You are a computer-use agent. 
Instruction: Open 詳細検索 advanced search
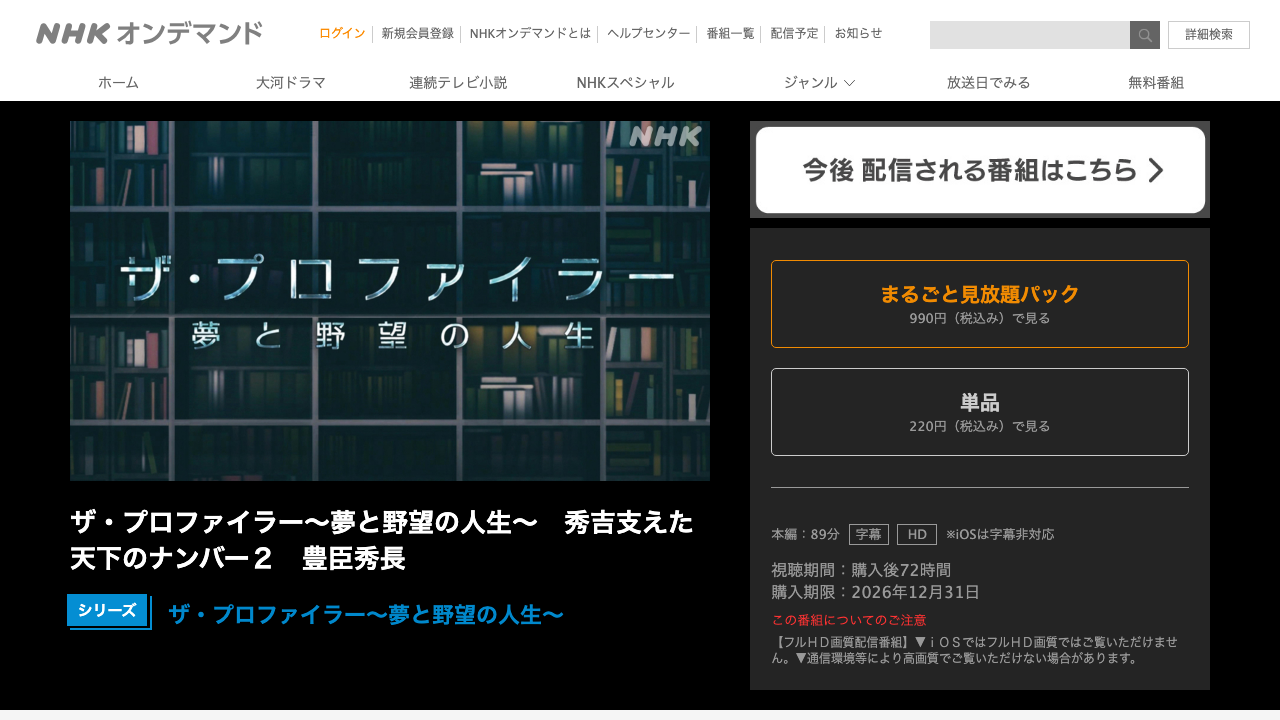pyautogui.click(x=1209, y=35)
